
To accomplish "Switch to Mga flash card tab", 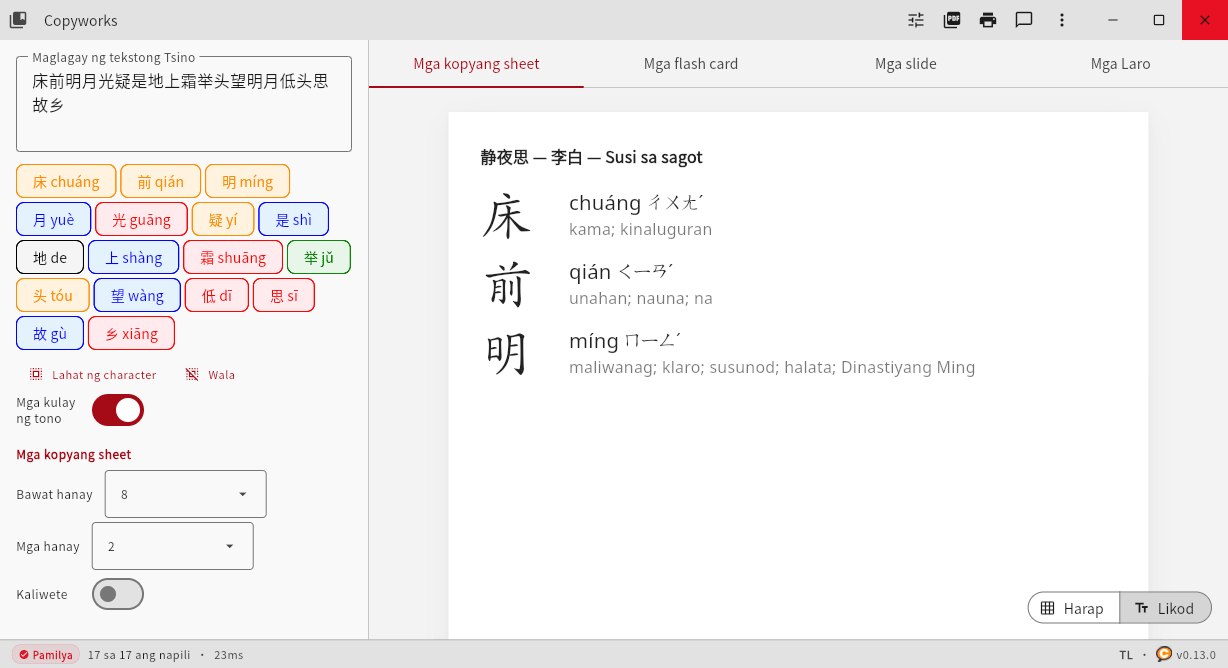I will click(691, 64).
